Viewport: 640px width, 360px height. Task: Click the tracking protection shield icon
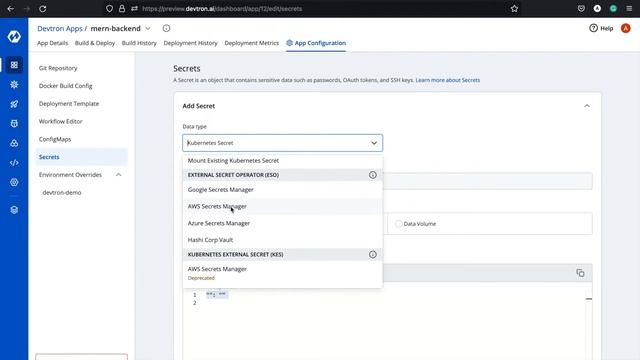[109, 9]
